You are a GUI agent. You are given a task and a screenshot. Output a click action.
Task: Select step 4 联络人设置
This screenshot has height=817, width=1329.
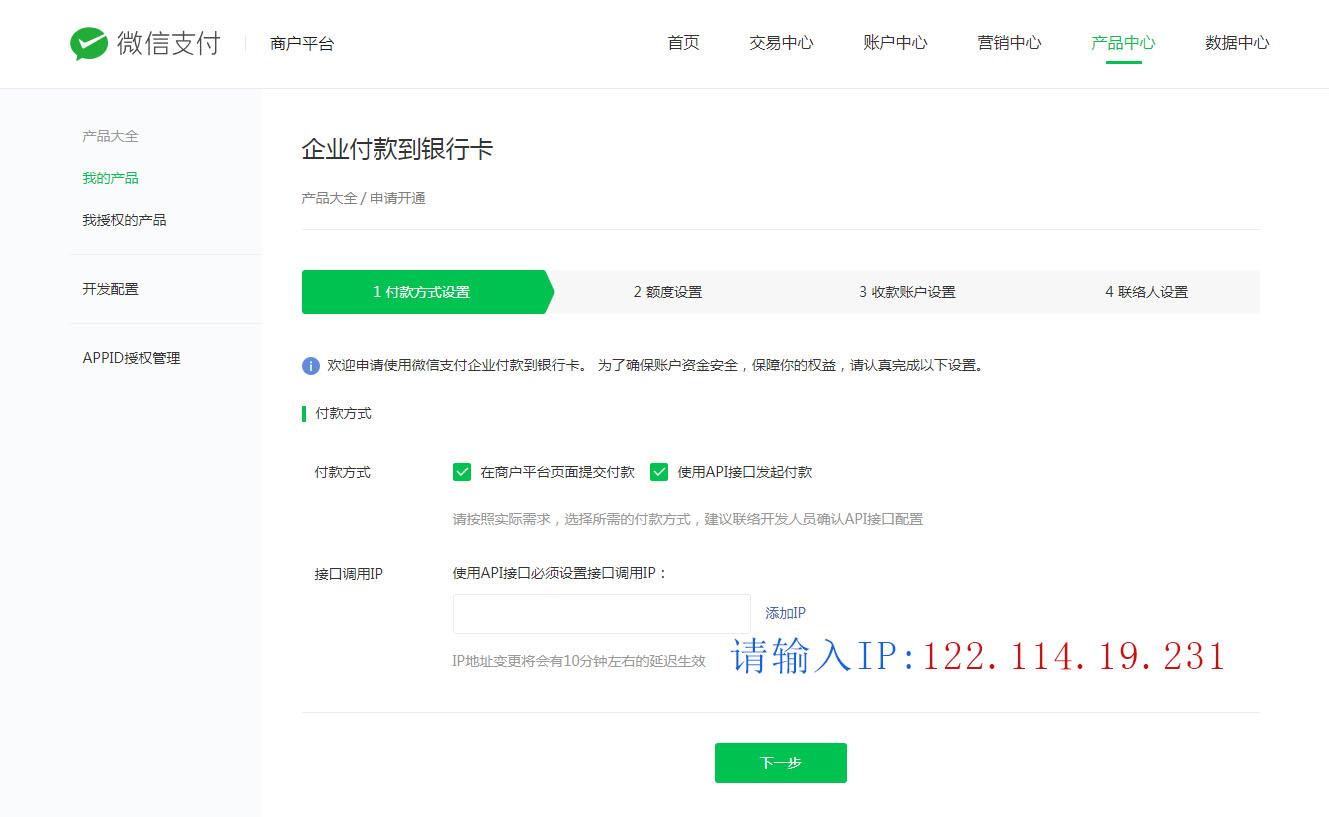[1146, 292]
